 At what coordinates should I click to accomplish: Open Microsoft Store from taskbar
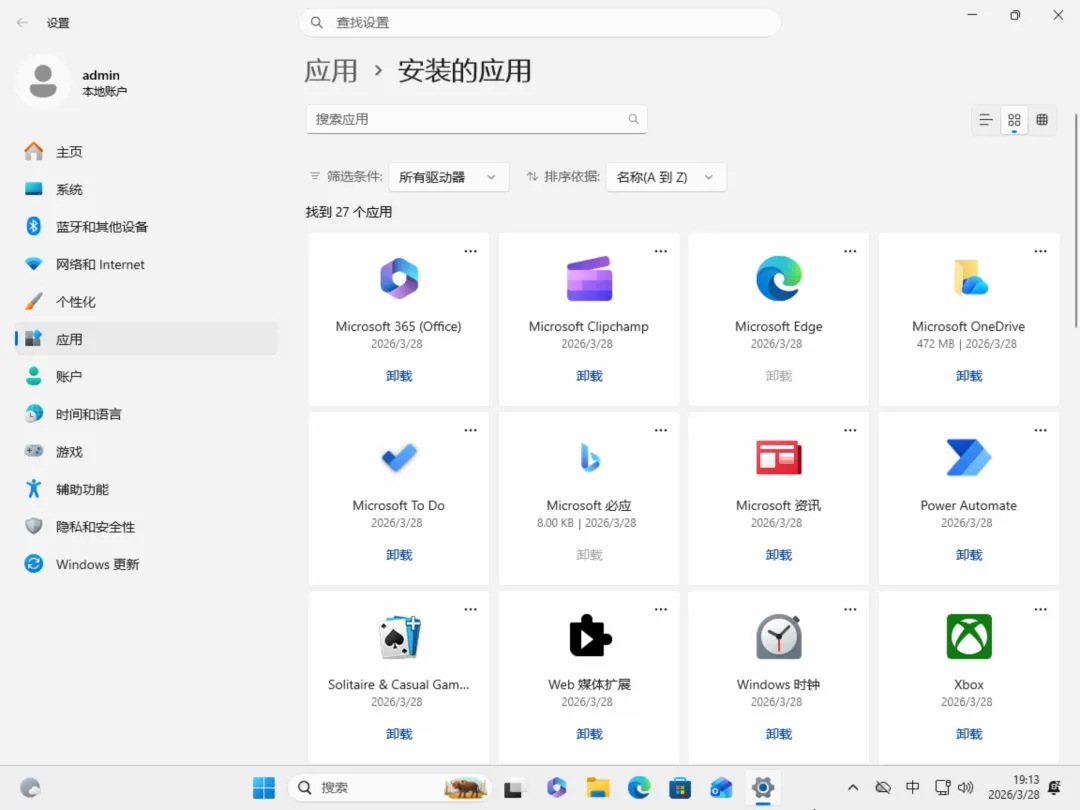pos(680,787)
